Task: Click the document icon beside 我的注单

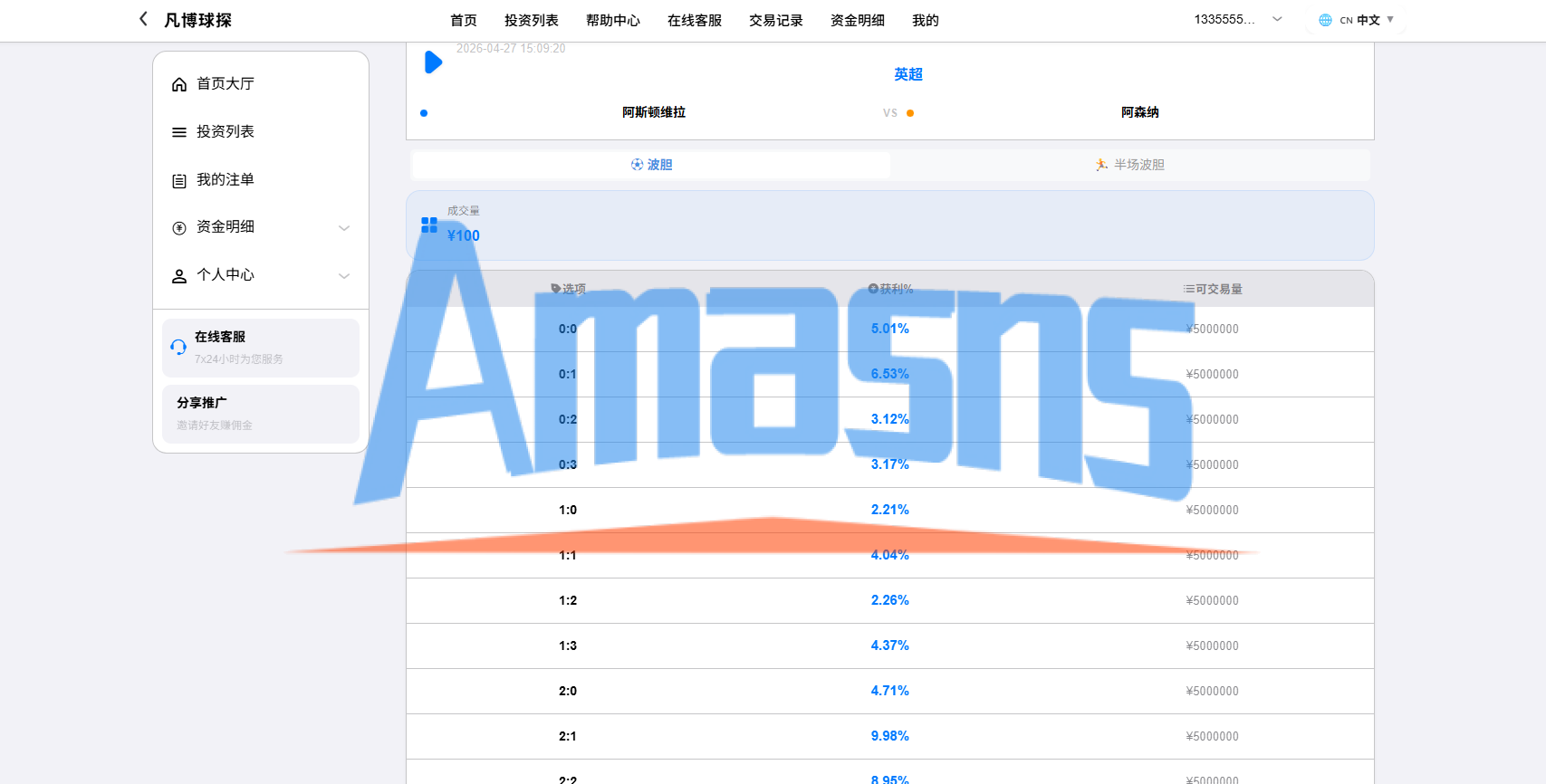Action: coord(179,180)
